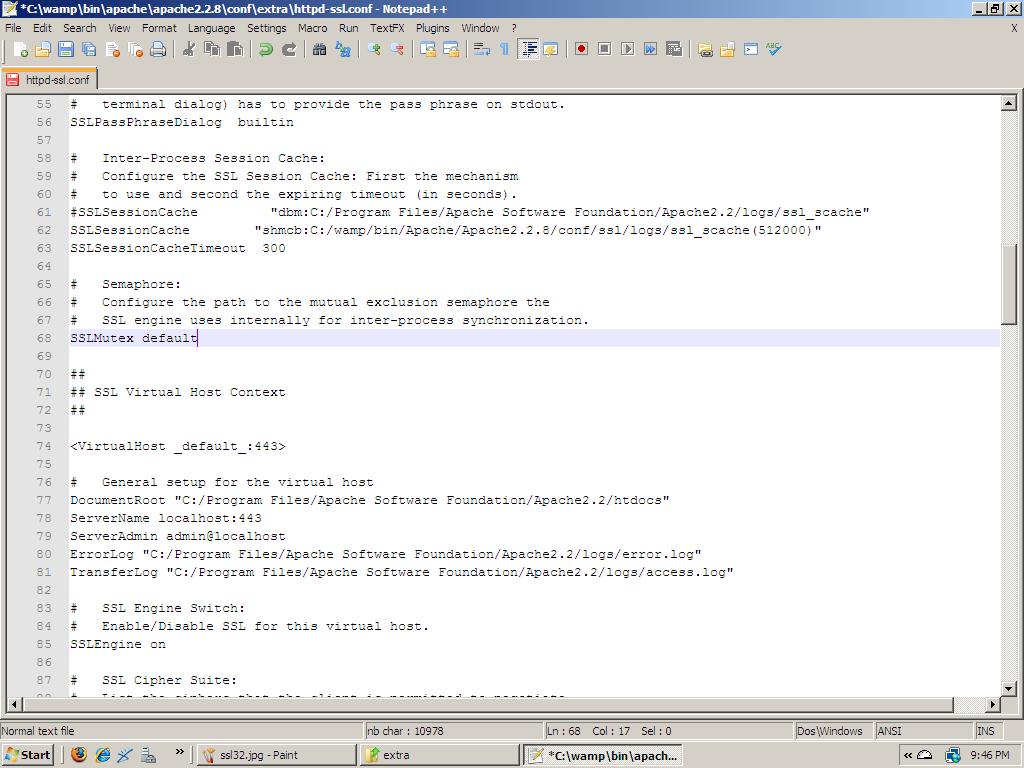Start macro recording with the red button
This screenshot has height=768, width=1024.
pos(581,49)
